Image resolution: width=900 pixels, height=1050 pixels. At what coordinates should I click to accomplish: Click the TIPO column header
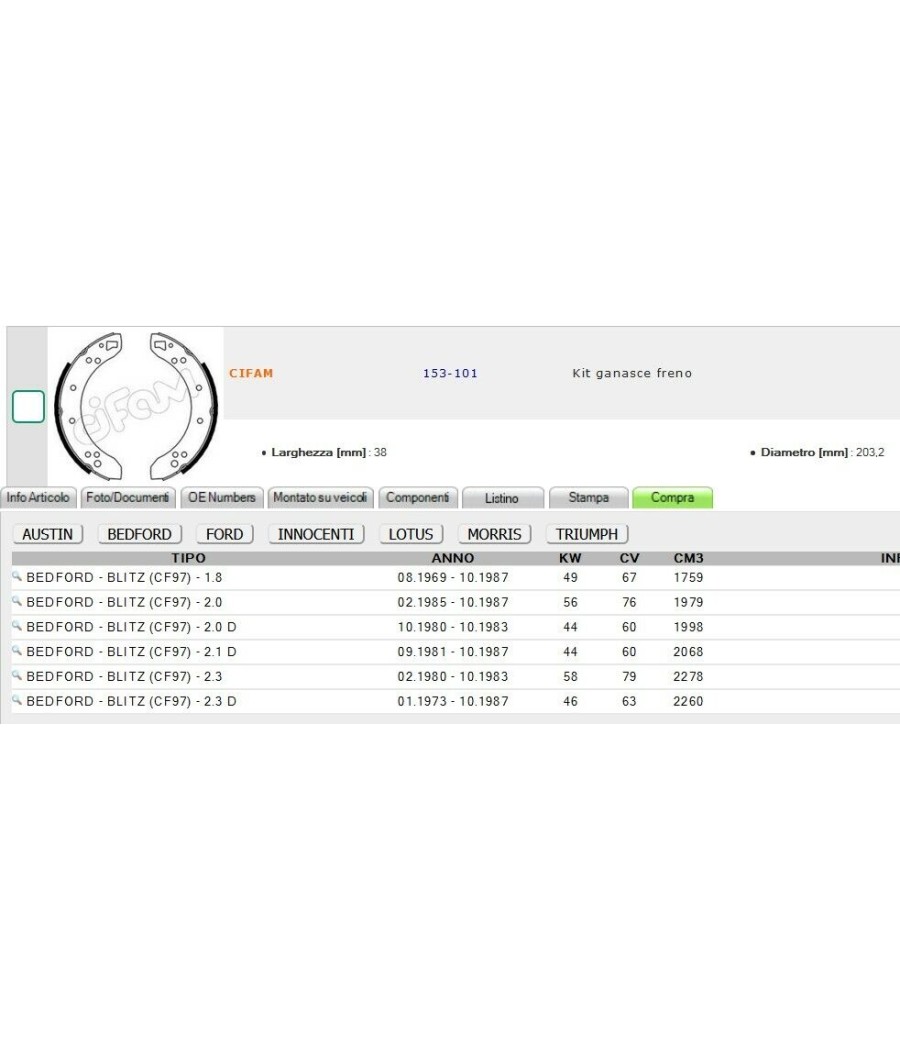tap(188, 558)
